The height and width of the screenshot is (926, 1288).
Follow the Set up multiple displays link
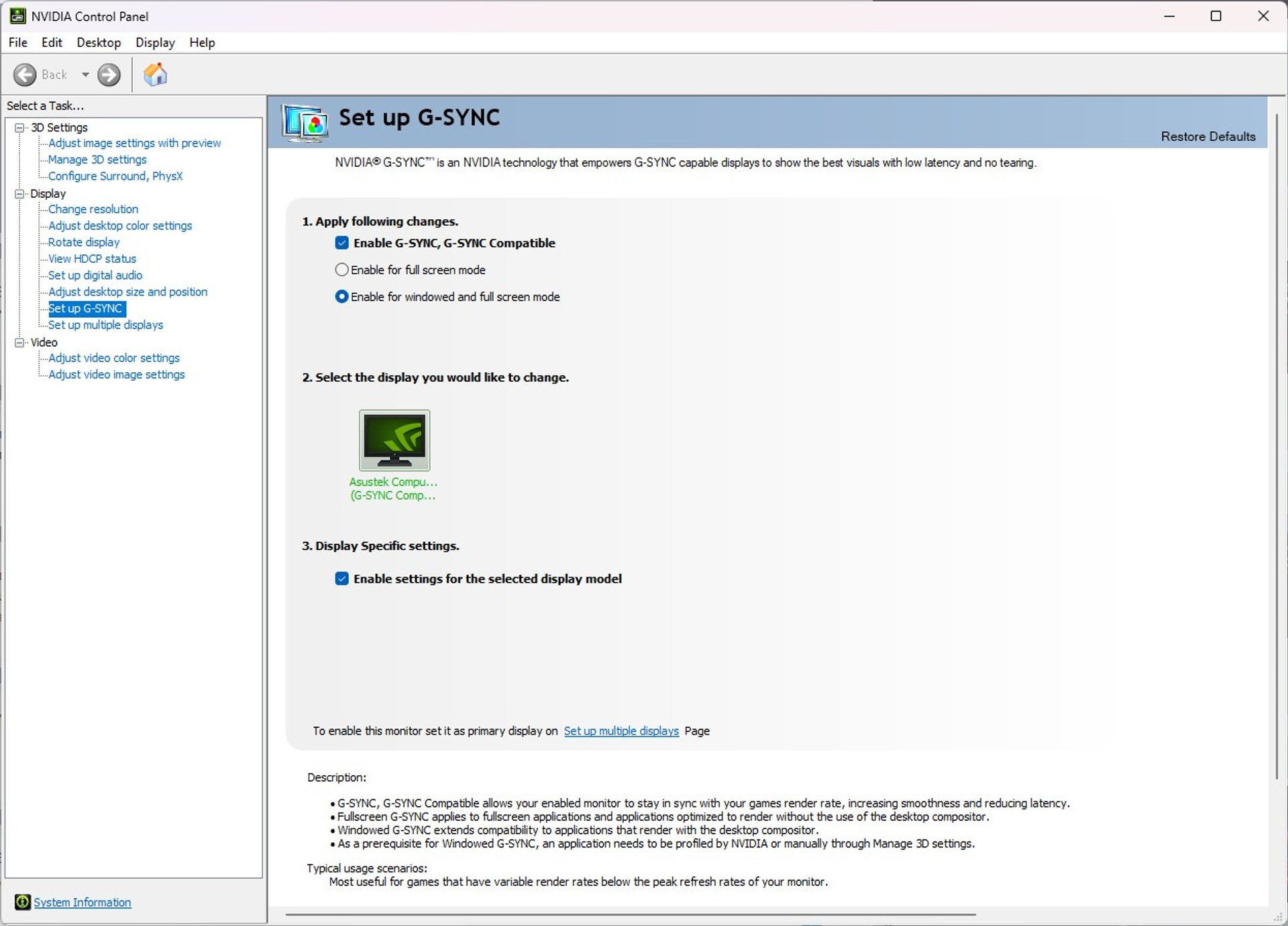coord(621,731)
